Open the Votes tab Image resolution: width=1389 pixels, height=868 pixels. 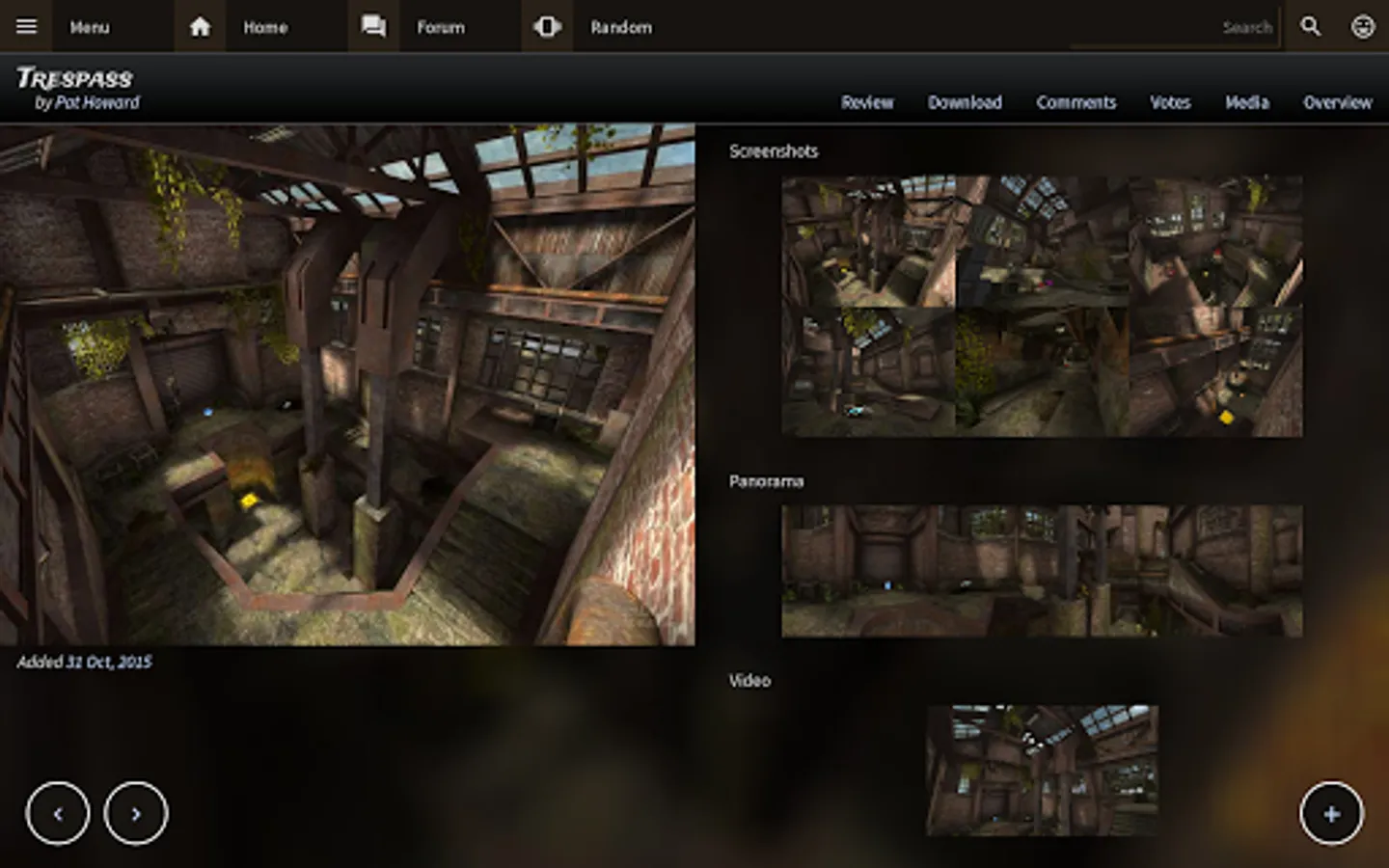coord(1170,102)
